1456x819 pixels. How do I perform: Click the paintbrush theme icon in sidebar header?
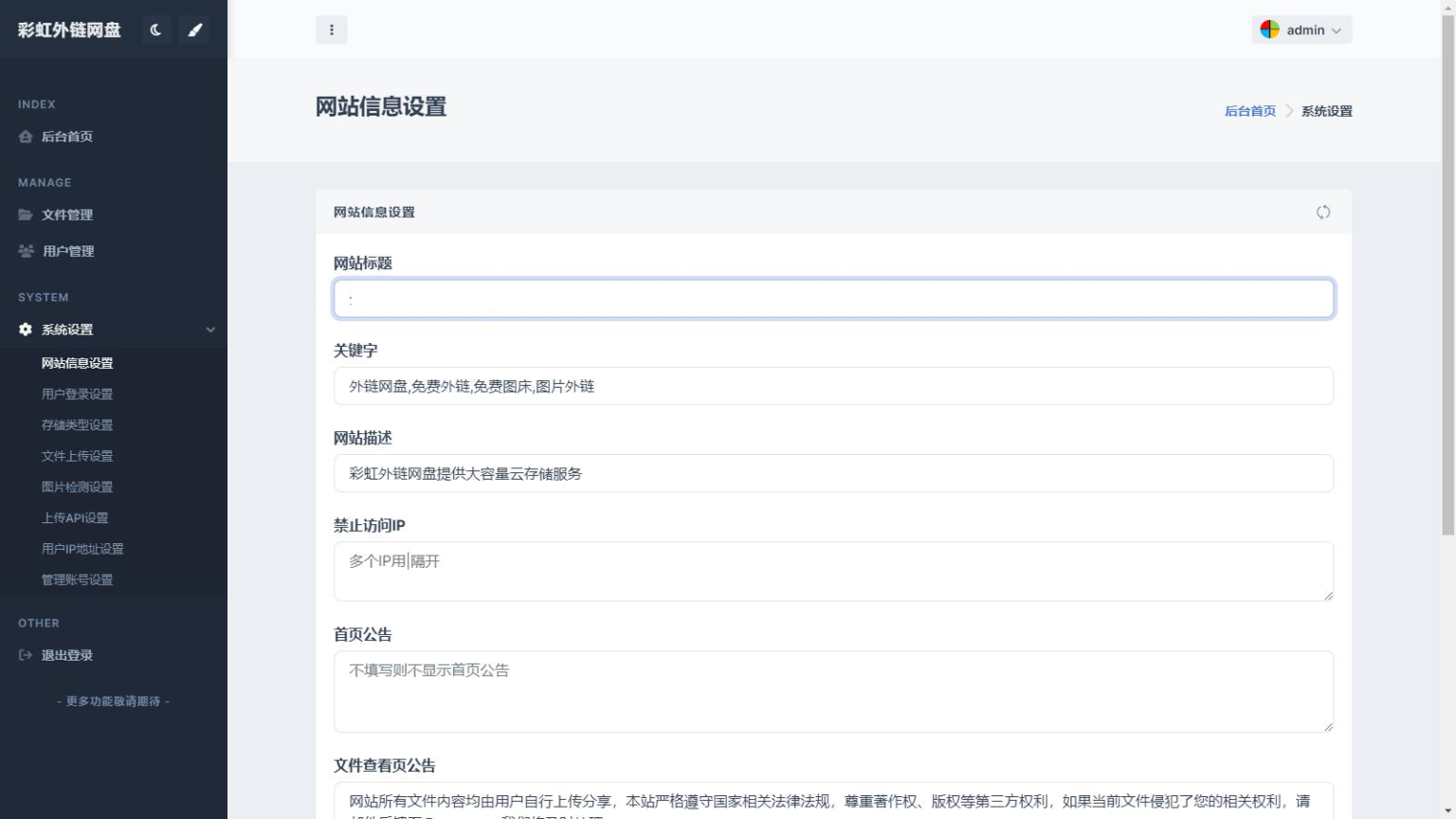coord(194,30)
